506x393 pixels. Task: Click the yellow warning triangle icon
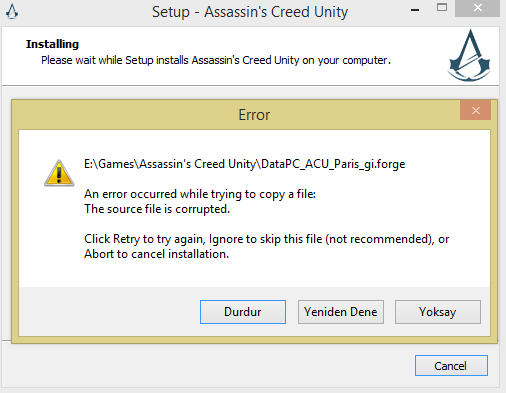coord(59,173)
